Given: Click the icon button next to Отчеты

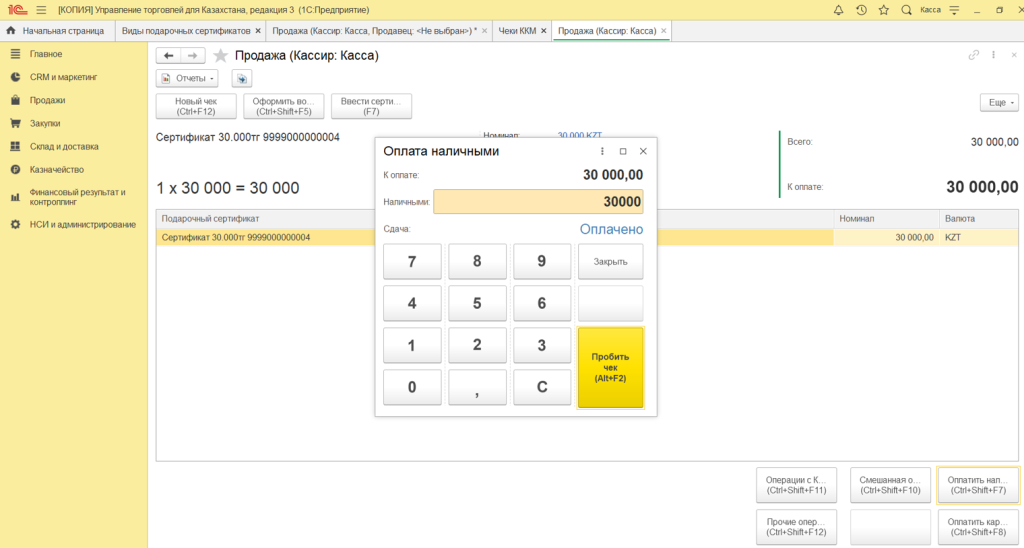Looking at the screenshot, I should 242,78.
